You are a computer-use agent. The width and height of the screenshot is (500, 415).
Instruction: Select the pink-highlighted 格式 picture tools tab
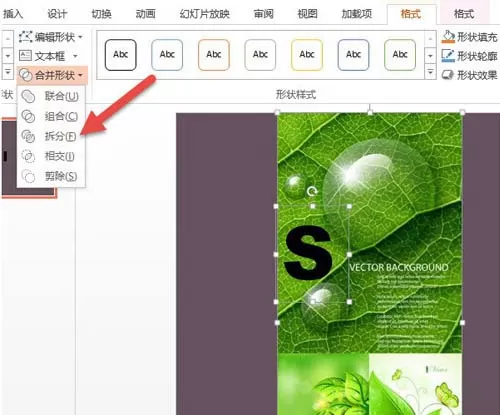(464, 14)
